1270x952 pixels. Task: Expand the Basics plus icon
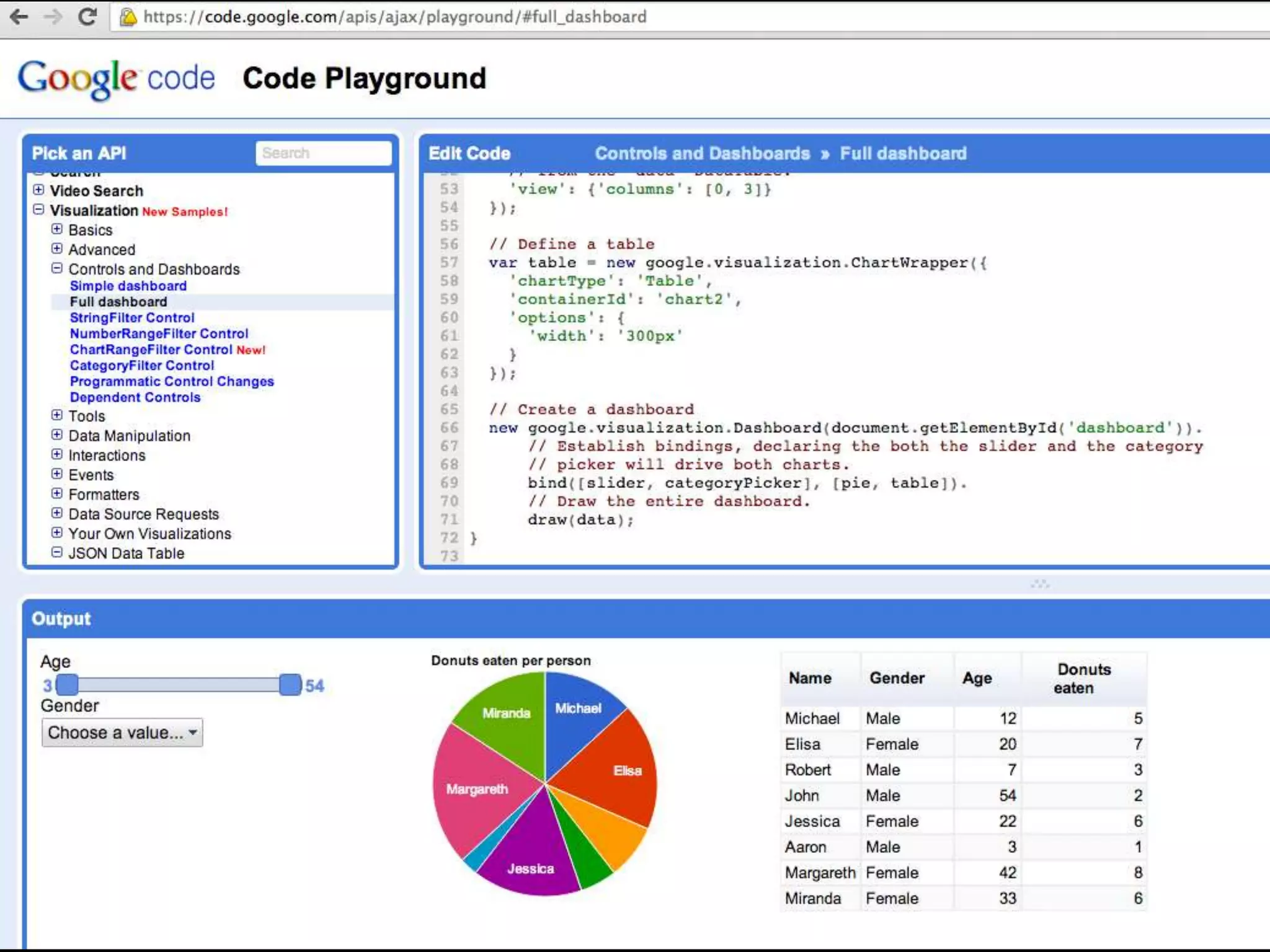pyautogui.click(x=57, y=229)
